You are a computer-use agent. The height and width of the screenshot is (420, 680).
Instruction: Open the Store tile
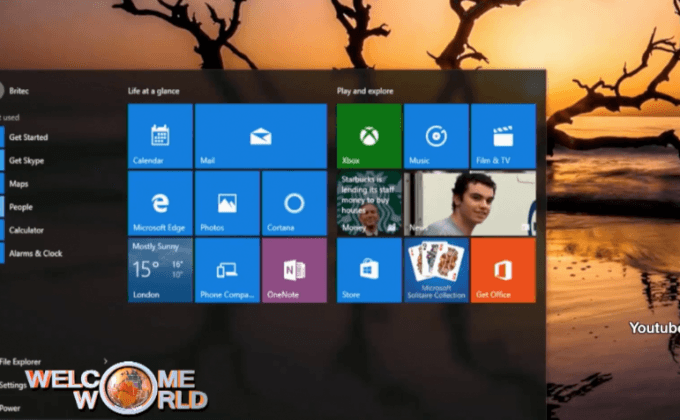369,270
